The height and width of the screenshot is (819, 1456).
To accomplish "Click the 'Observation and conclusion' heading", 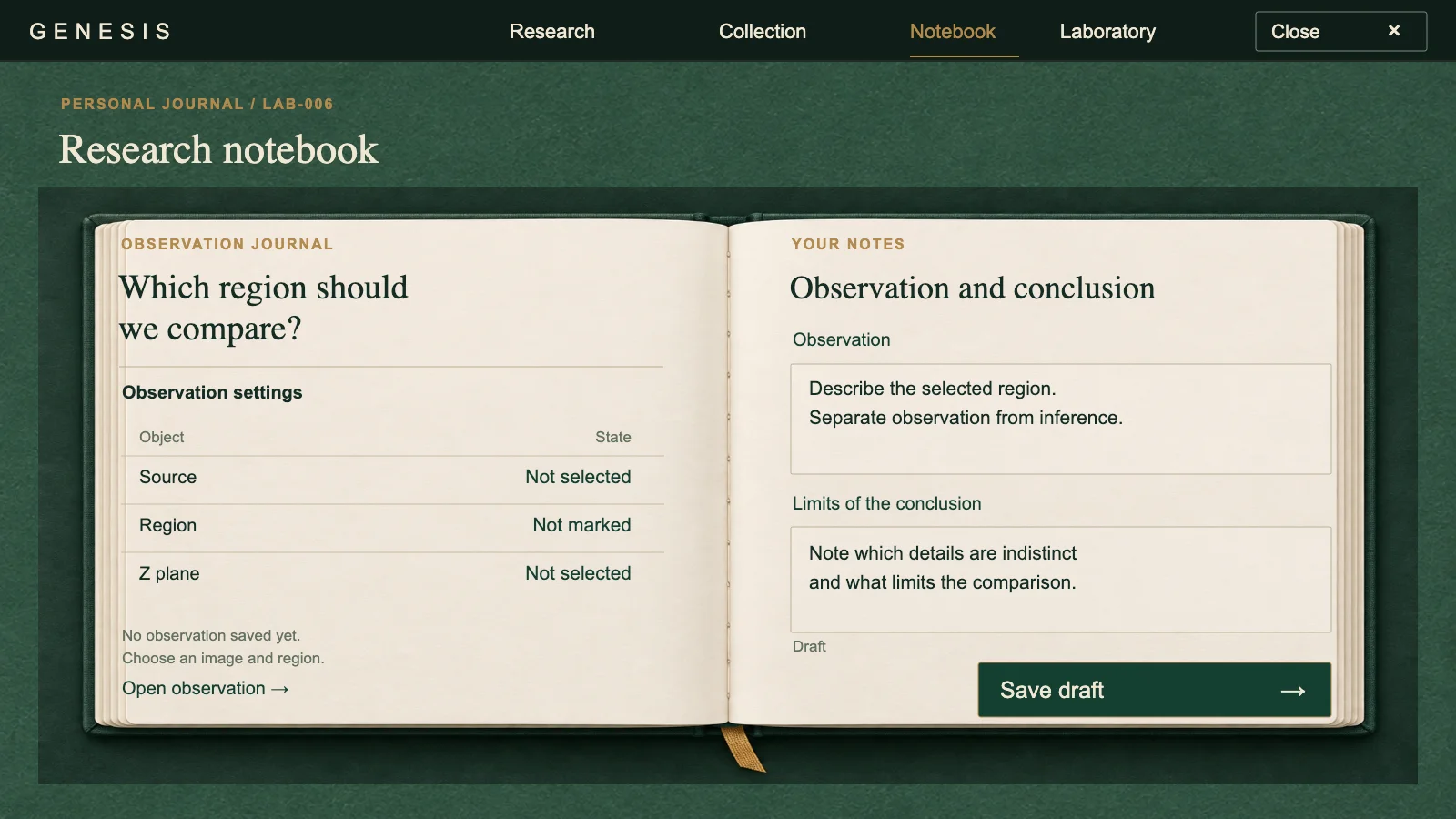I will [972, 288].
